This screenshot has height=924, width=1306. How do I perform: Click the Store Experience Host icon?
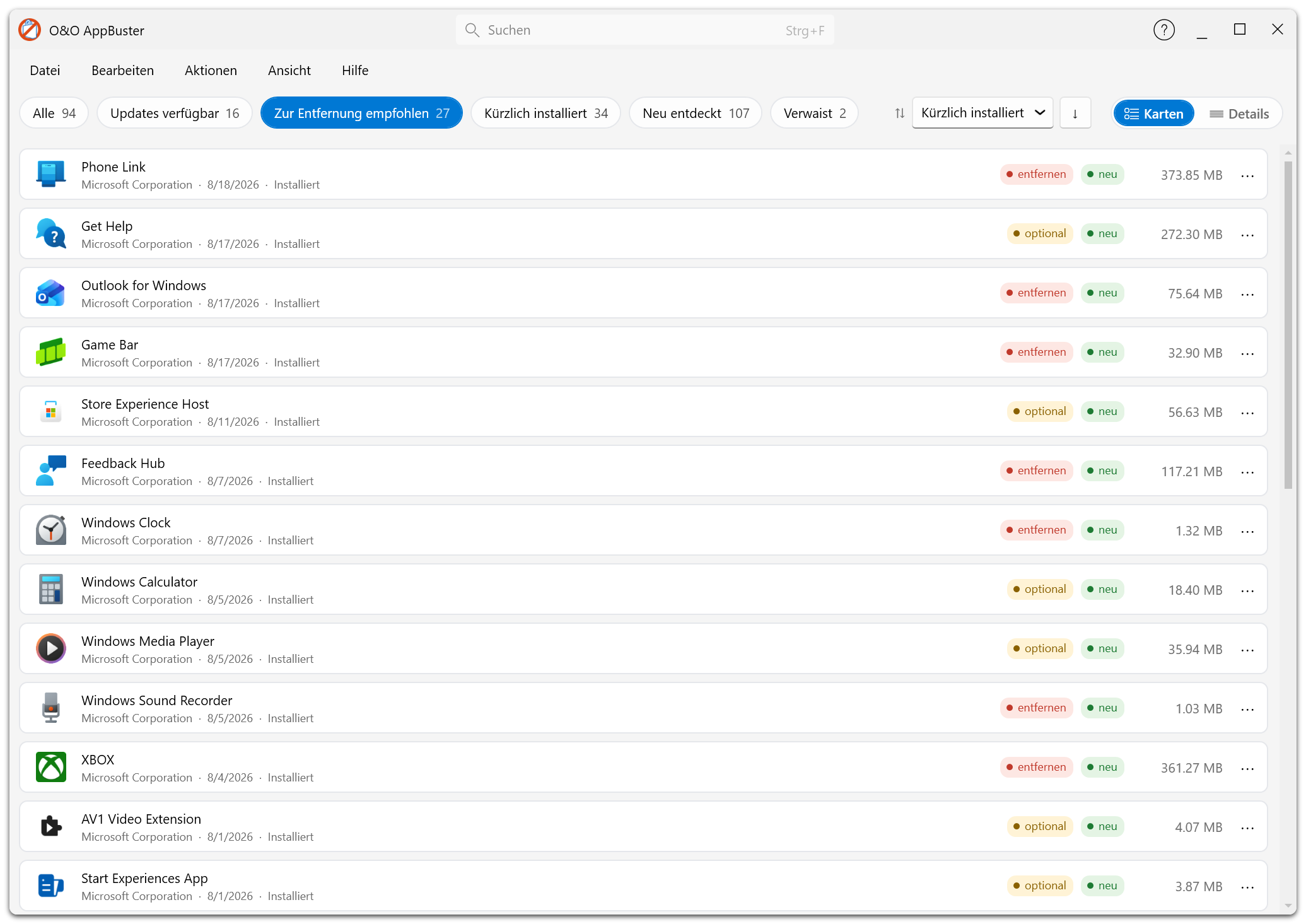[51, 411]
